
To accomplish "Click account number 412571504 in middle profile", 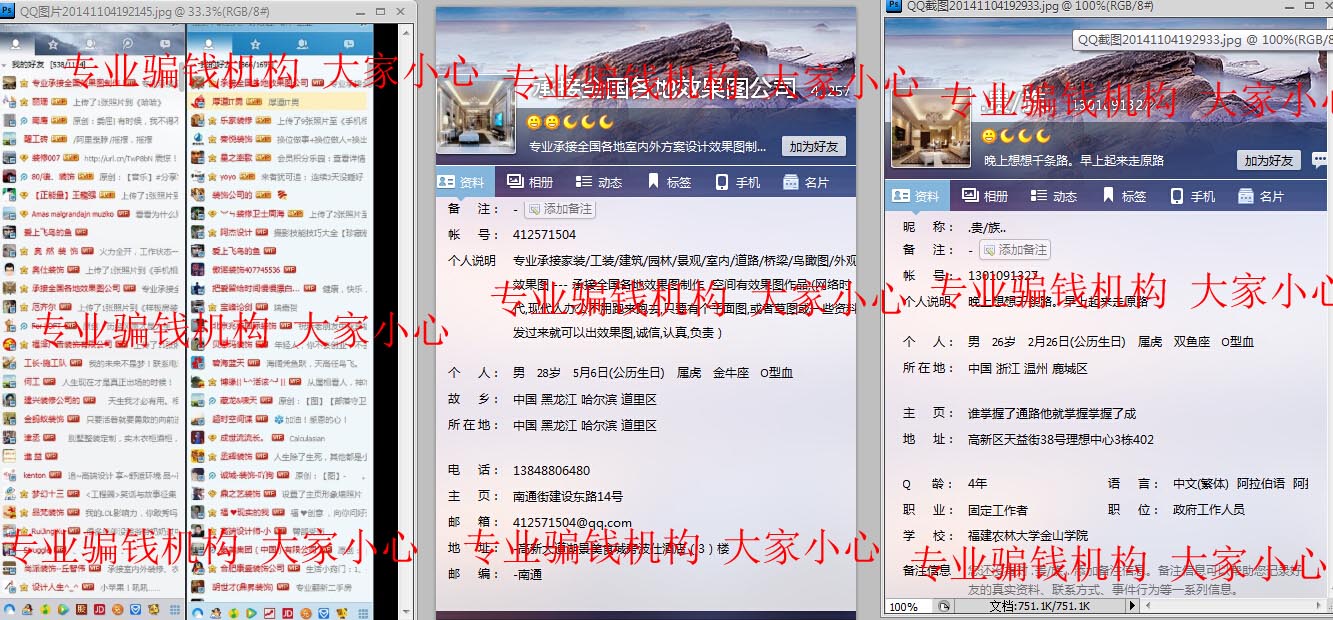I will [544, 235].
